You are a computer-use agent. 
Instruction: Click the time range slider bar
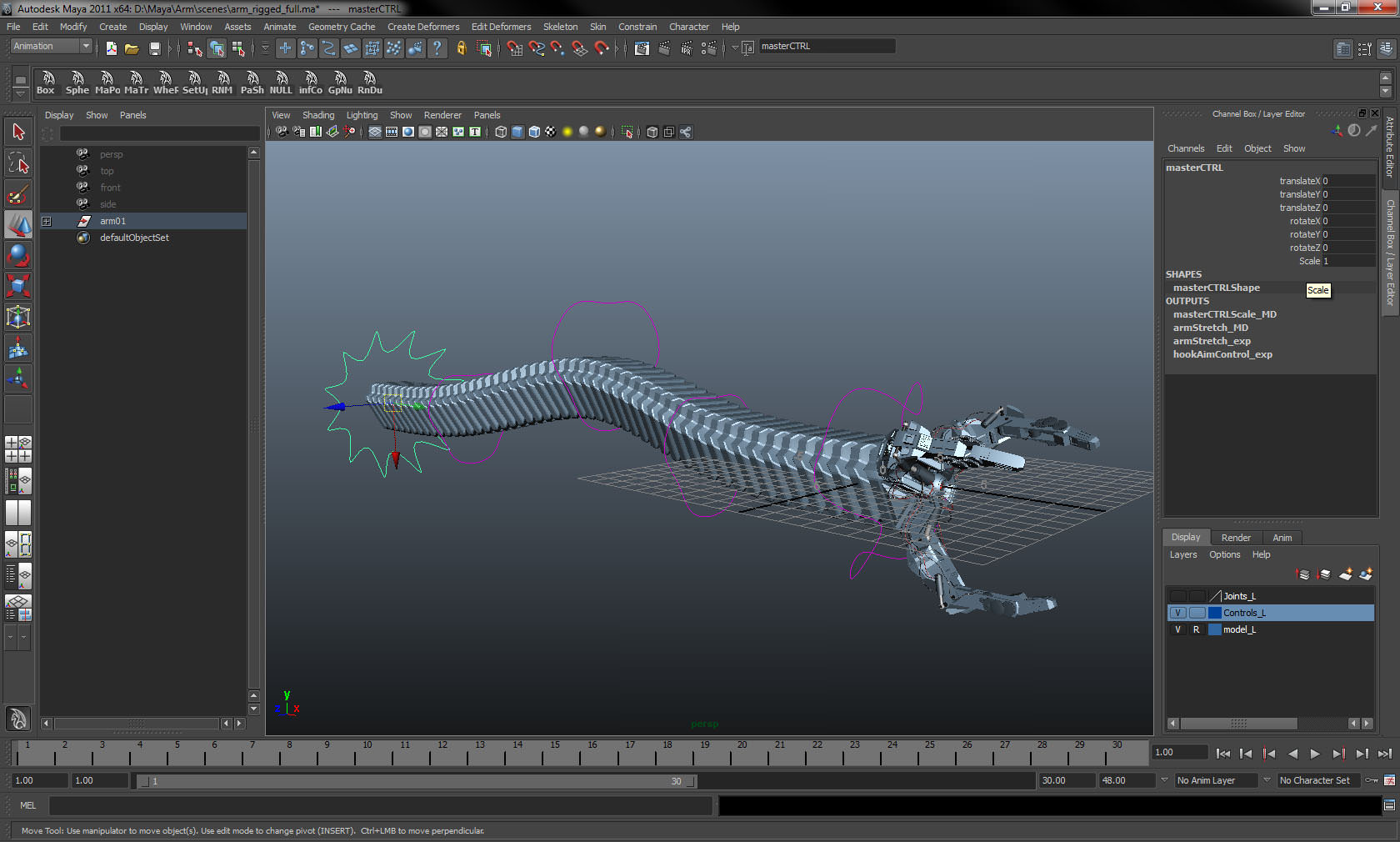pyautogui.click(x=417, y=781)
